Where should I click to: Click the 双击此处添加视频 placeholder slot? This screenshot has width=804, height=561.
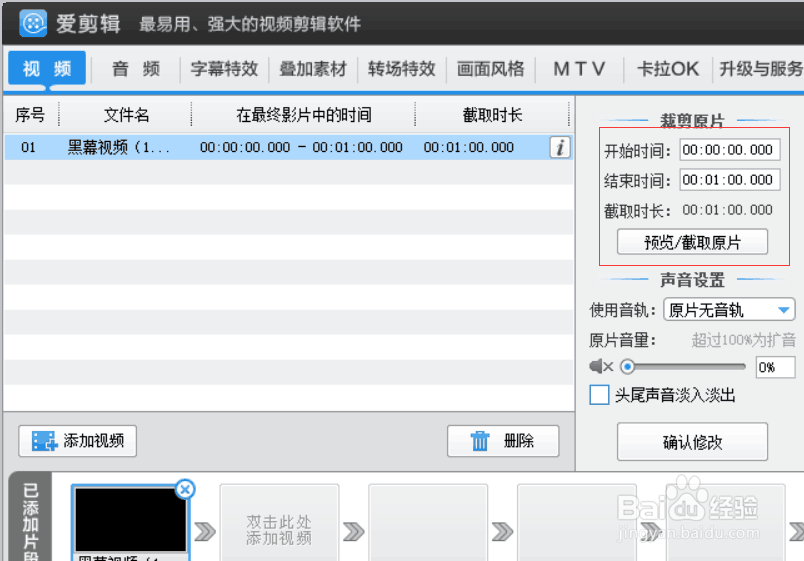pyautogui.click(x=279, y=523)
